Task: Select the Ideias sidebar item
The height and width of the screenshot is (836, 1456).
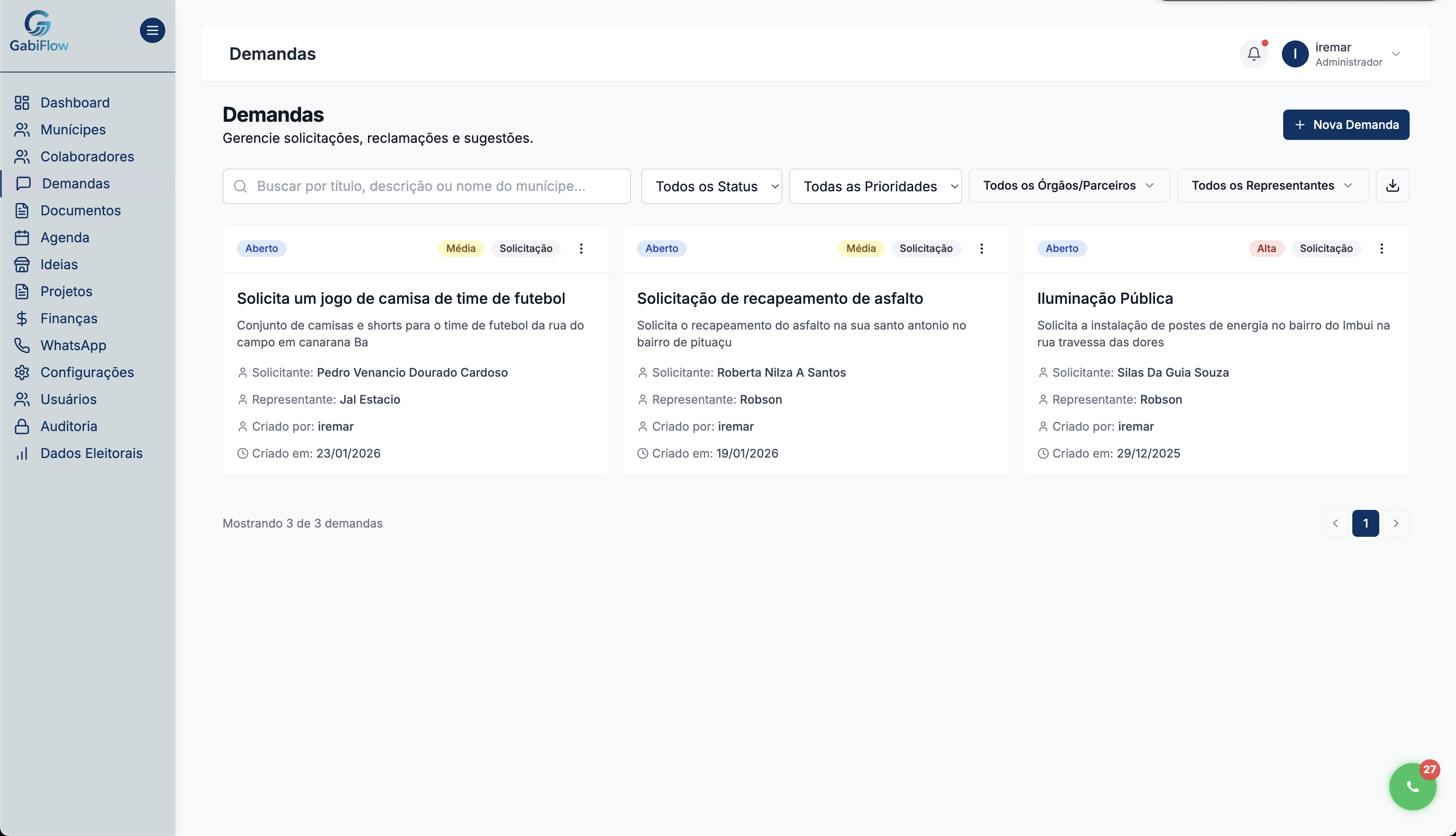Action: pyautogui.click(x=59, y=264)
